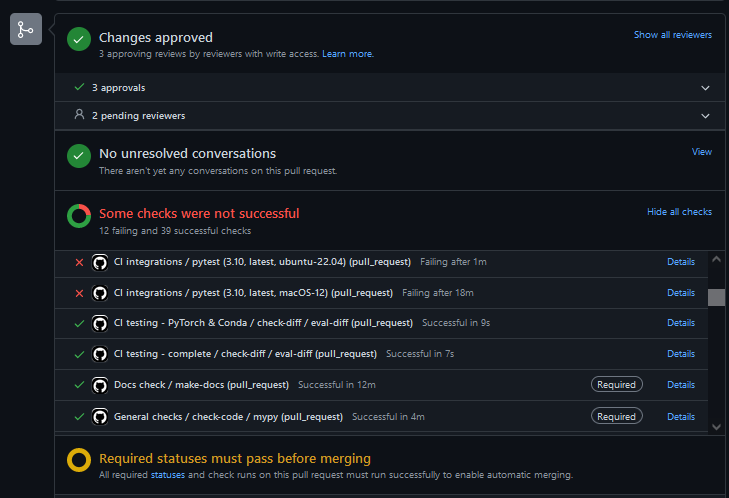729x498 pixels.
Task: Click the Learn more link
Action: [348, 54]
